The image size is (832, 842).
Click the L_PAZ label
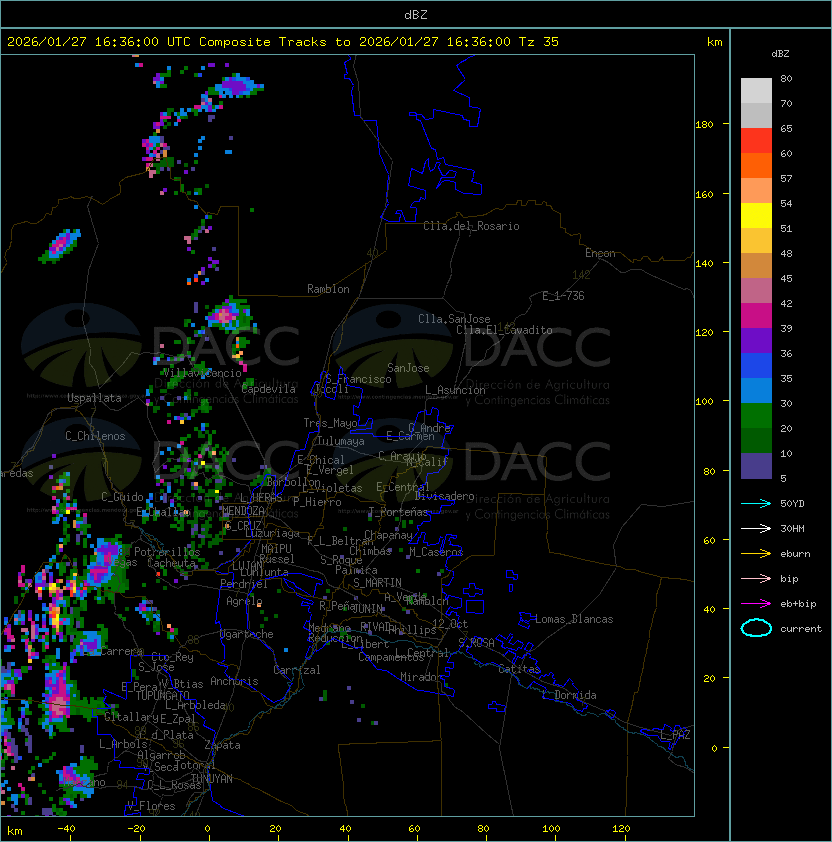pos(675,735)
